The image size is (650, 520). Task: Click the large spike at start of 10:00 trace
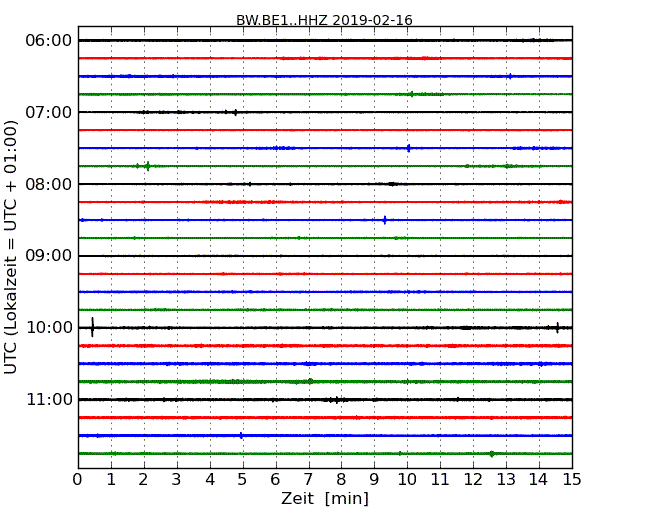[92, 327]
